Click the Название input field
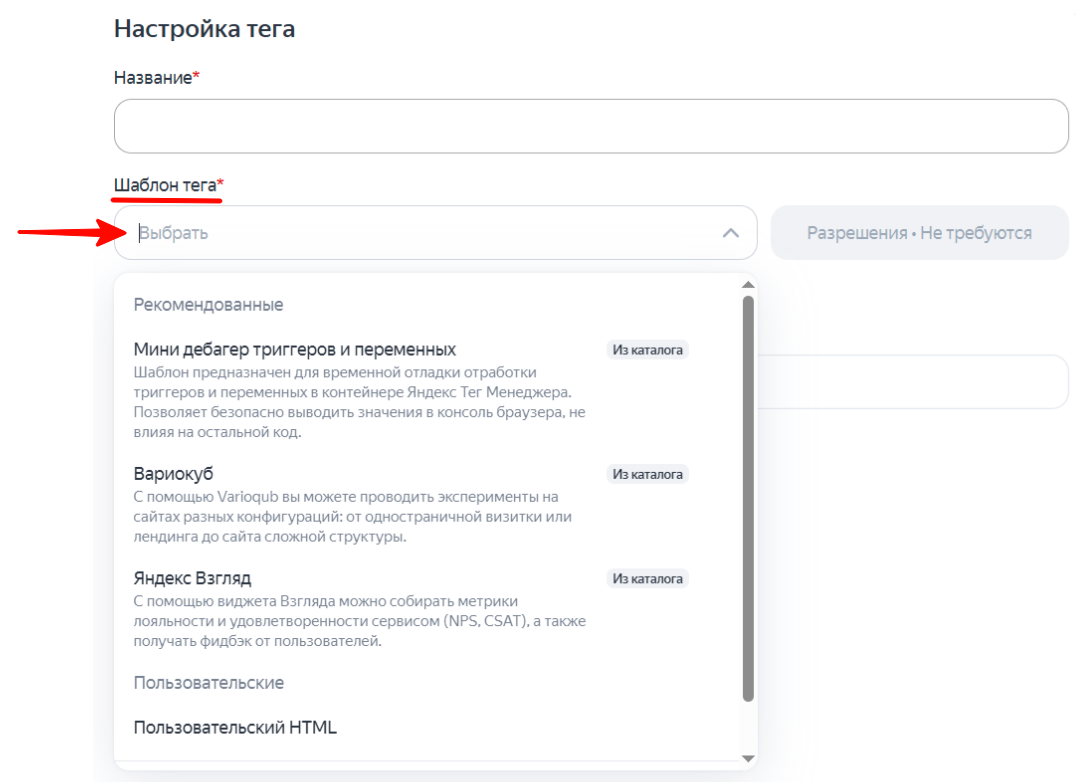 [x=591, y=126]
